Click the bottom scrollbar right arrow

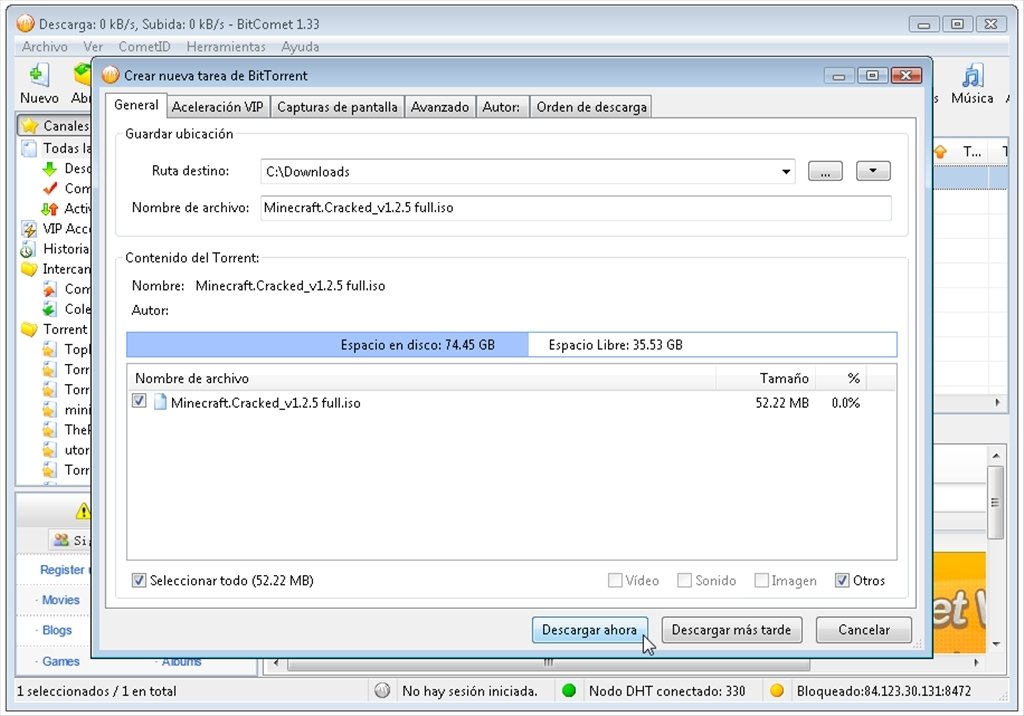pos(976,662)
